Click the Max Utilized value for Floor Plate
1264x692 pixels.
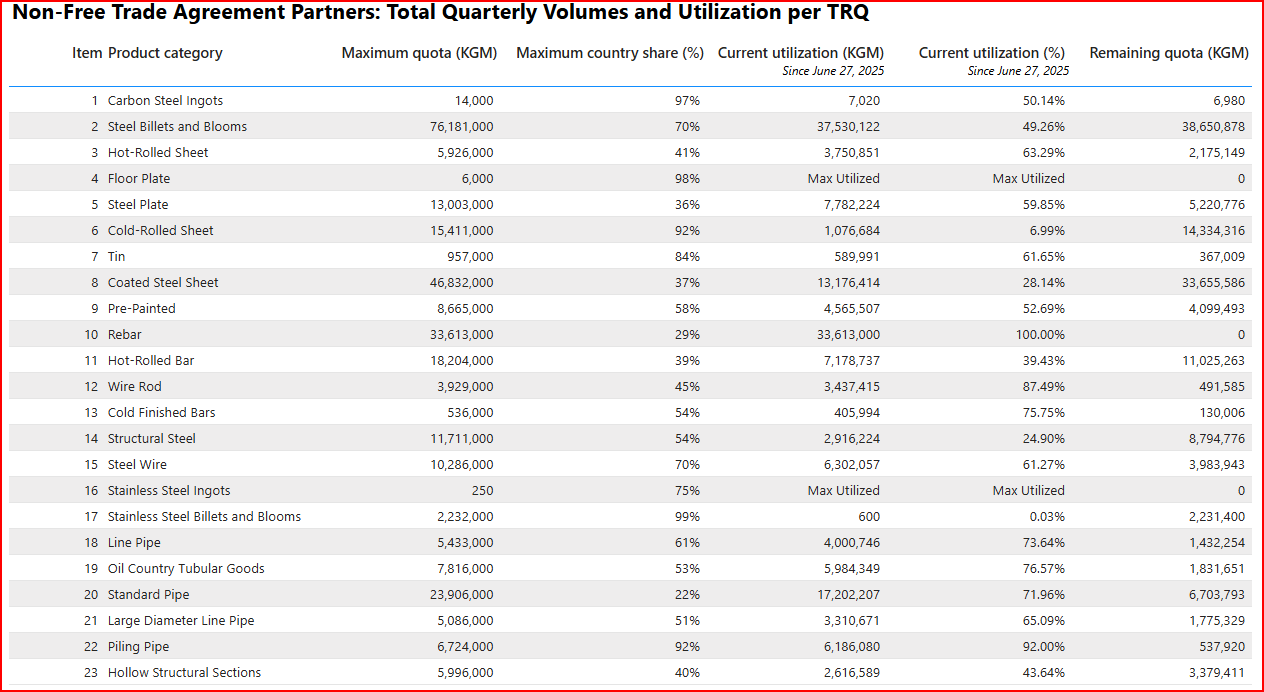pyautogui.click(x=847, y=178)
